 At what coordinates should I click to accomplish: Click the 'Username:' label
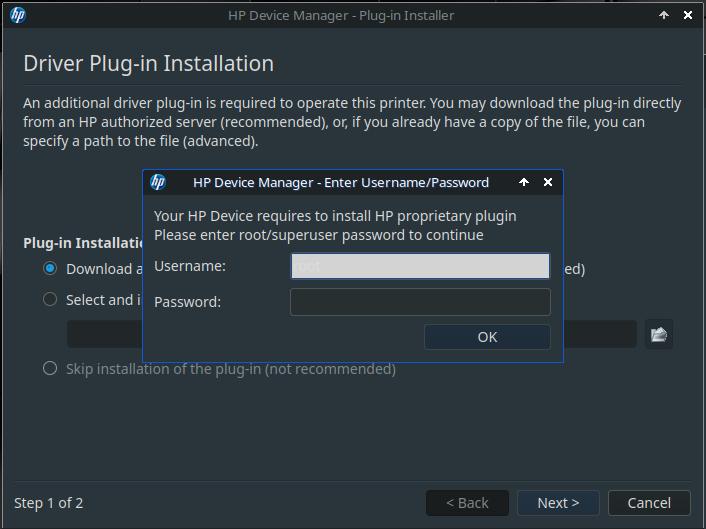190,266
